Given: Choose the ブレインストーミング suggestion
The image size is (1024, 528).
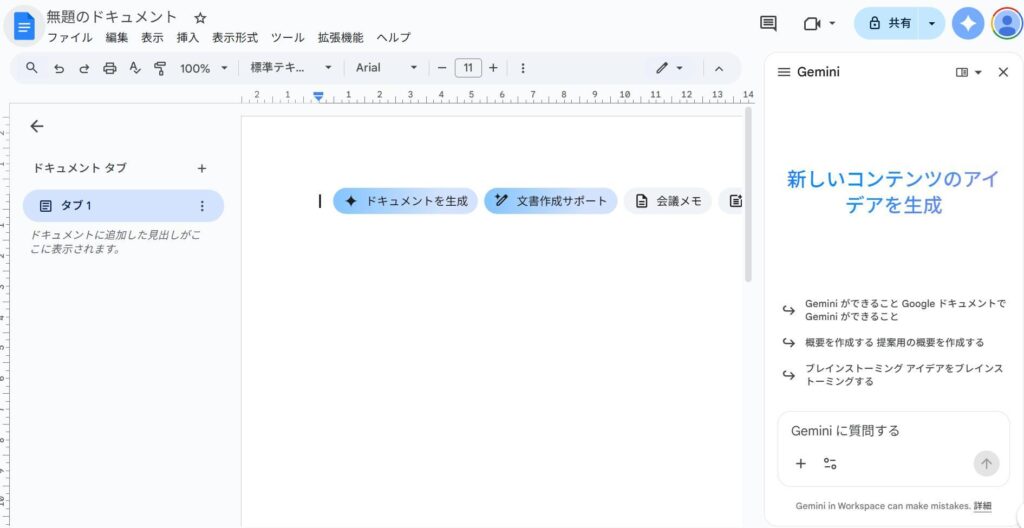Looking at the screenshot, I should tap(892, 375).
